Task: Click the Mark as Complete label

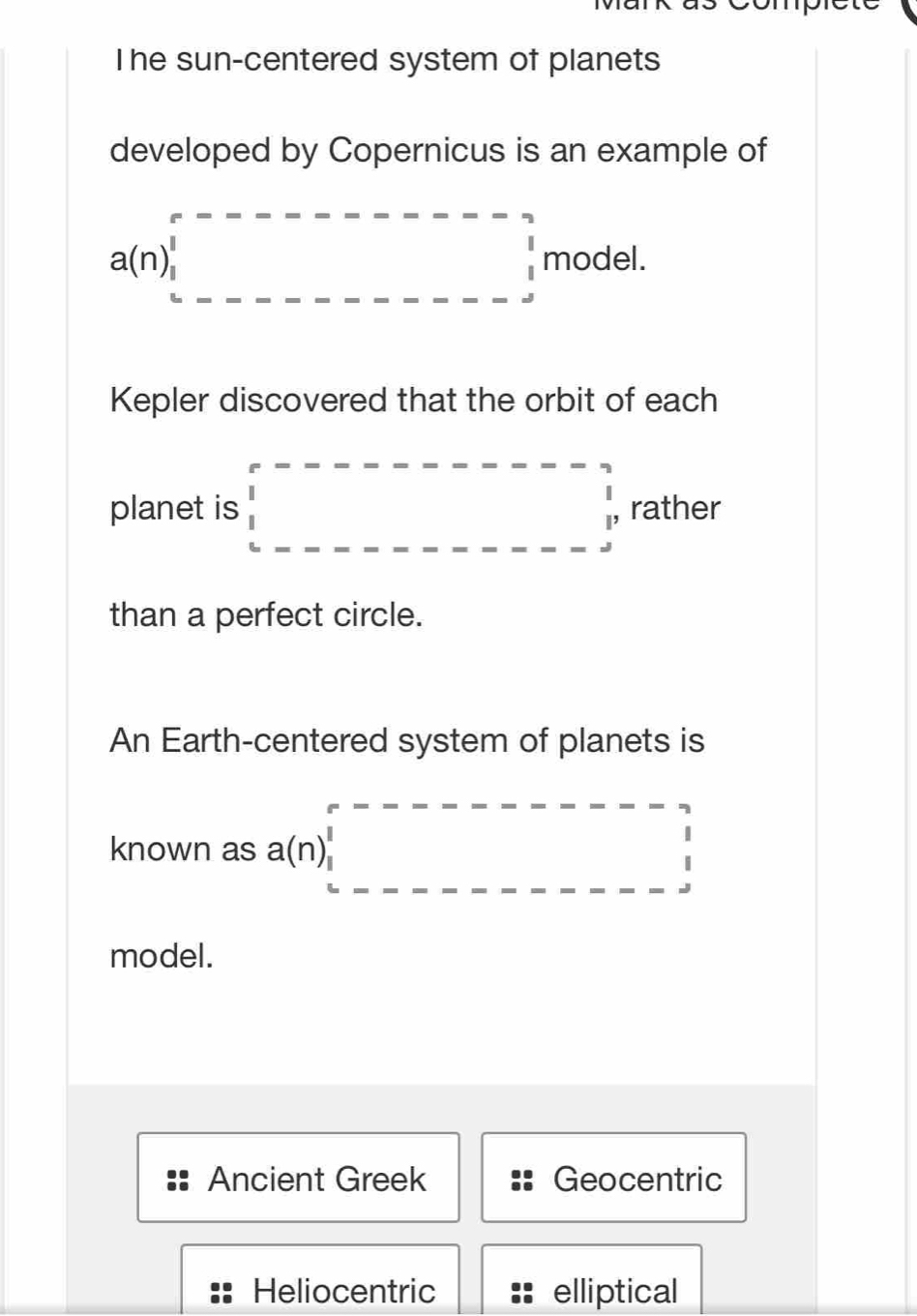Action: click(x=736, y=4)
